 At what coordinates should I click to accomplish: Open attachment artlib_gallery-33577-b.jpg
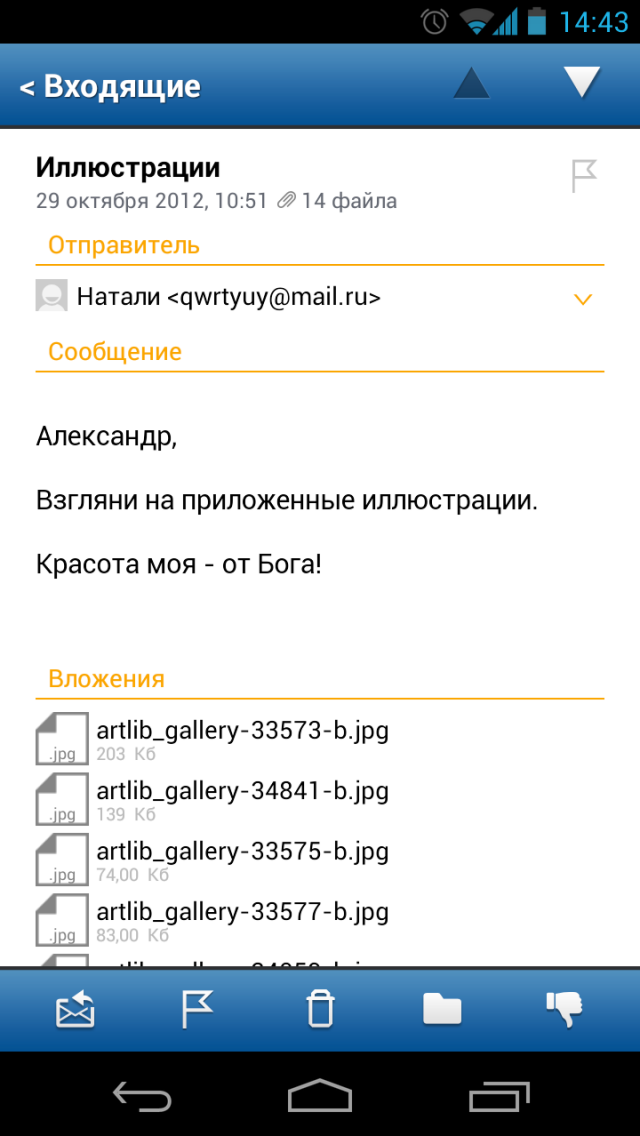(x=243, y=911)
